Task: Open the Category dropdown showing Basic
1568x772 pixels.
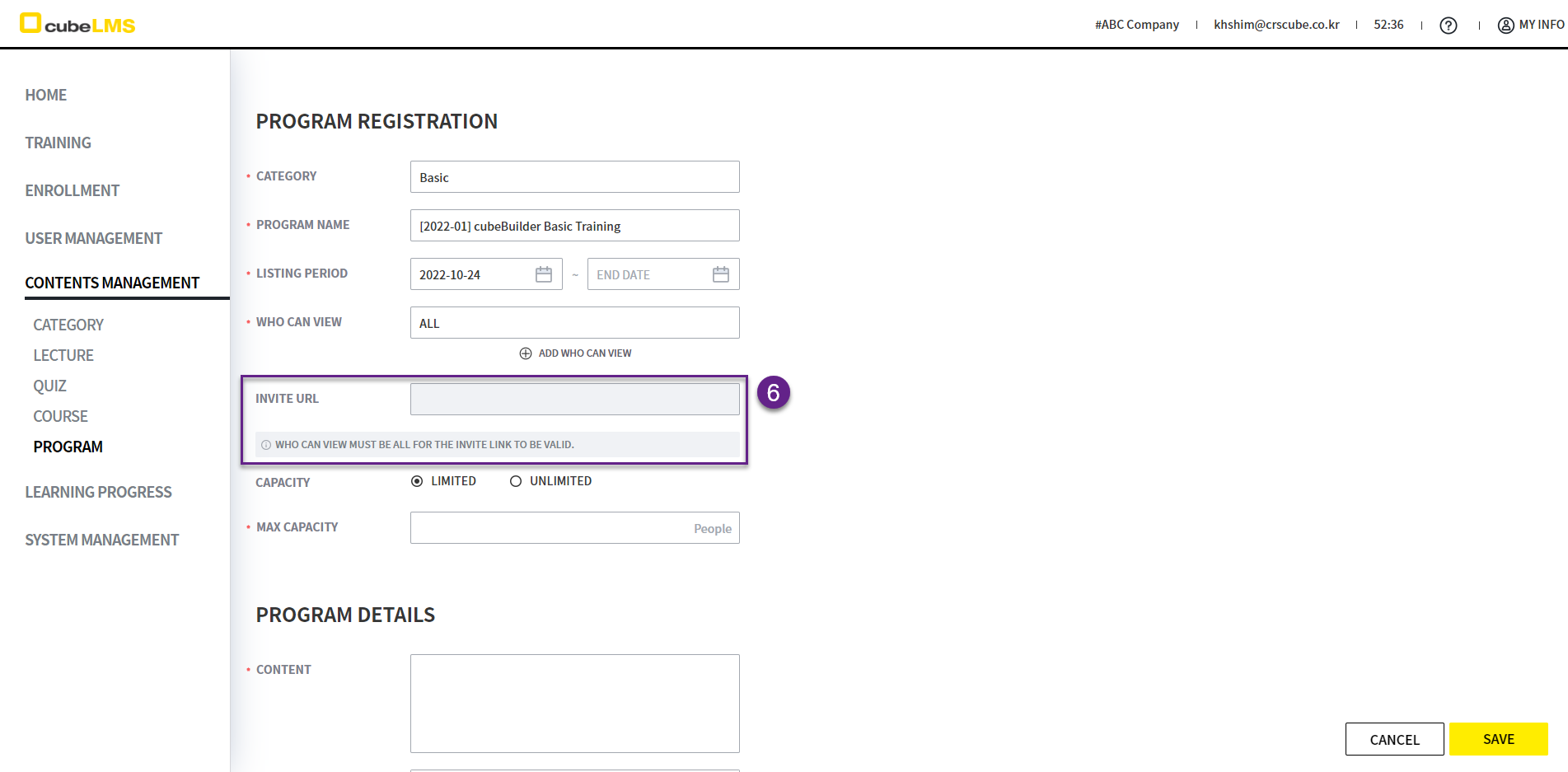Action: [x=574, y=177]
